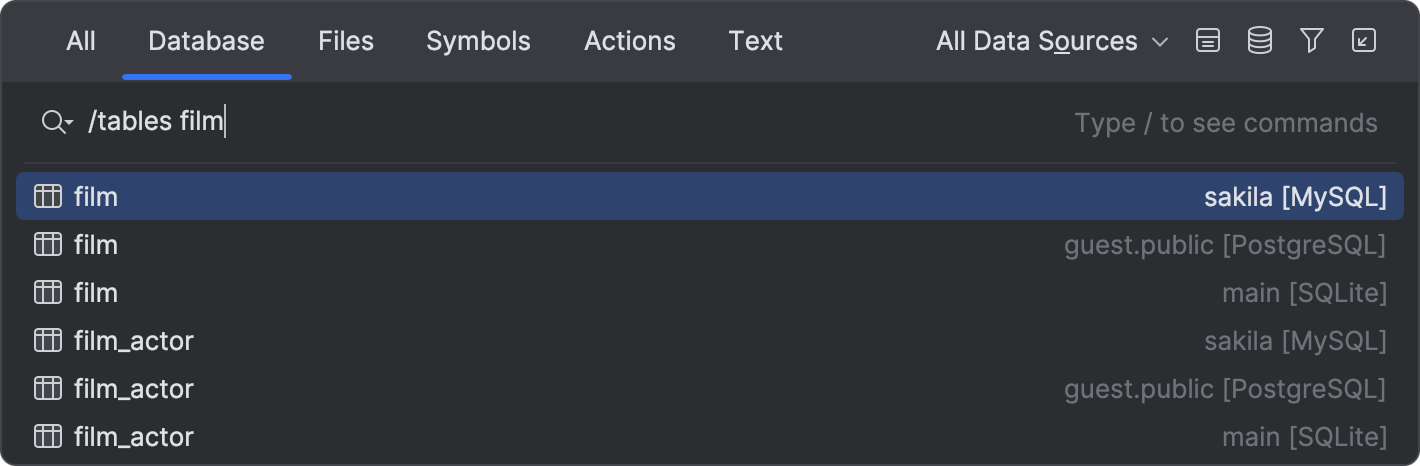Screen dimensions: 1420x466
Task: Open the Symbols tab
Action: pos(478,41)
